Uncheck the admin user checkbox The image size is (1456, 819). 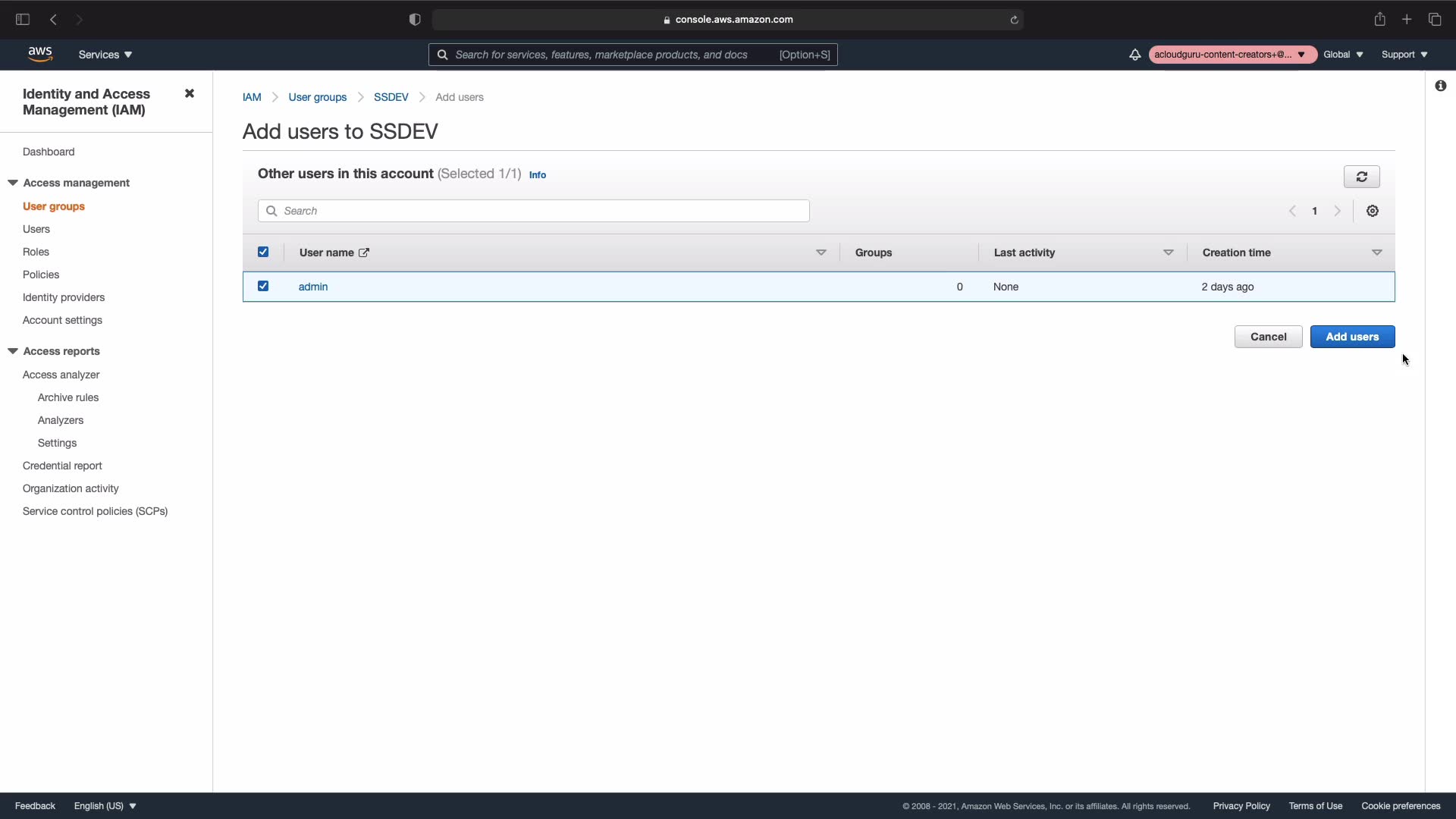pos(263,286)
